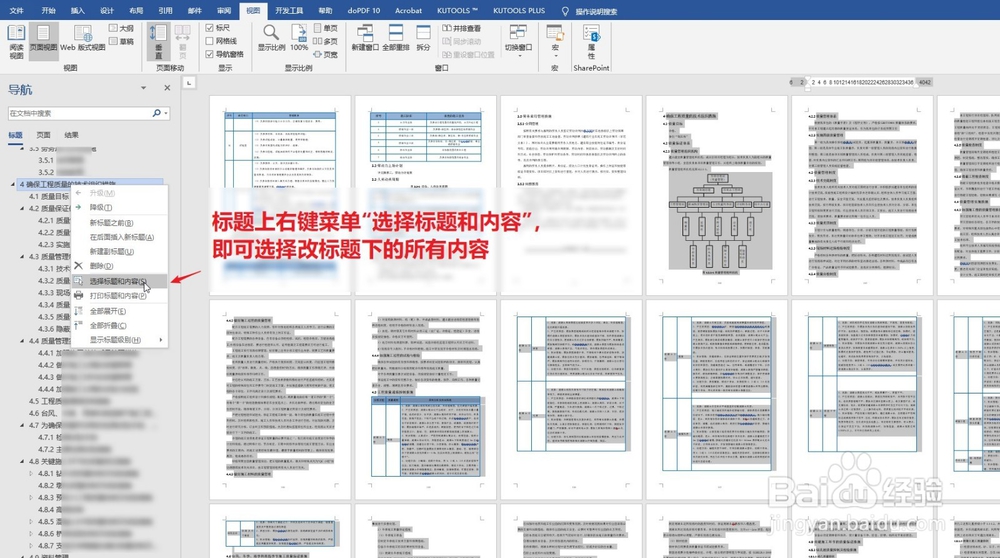Select heading 4.1 质量目标
This screenshot has width=1000, height=558.
pyautogui.click(x=49, y=196)
